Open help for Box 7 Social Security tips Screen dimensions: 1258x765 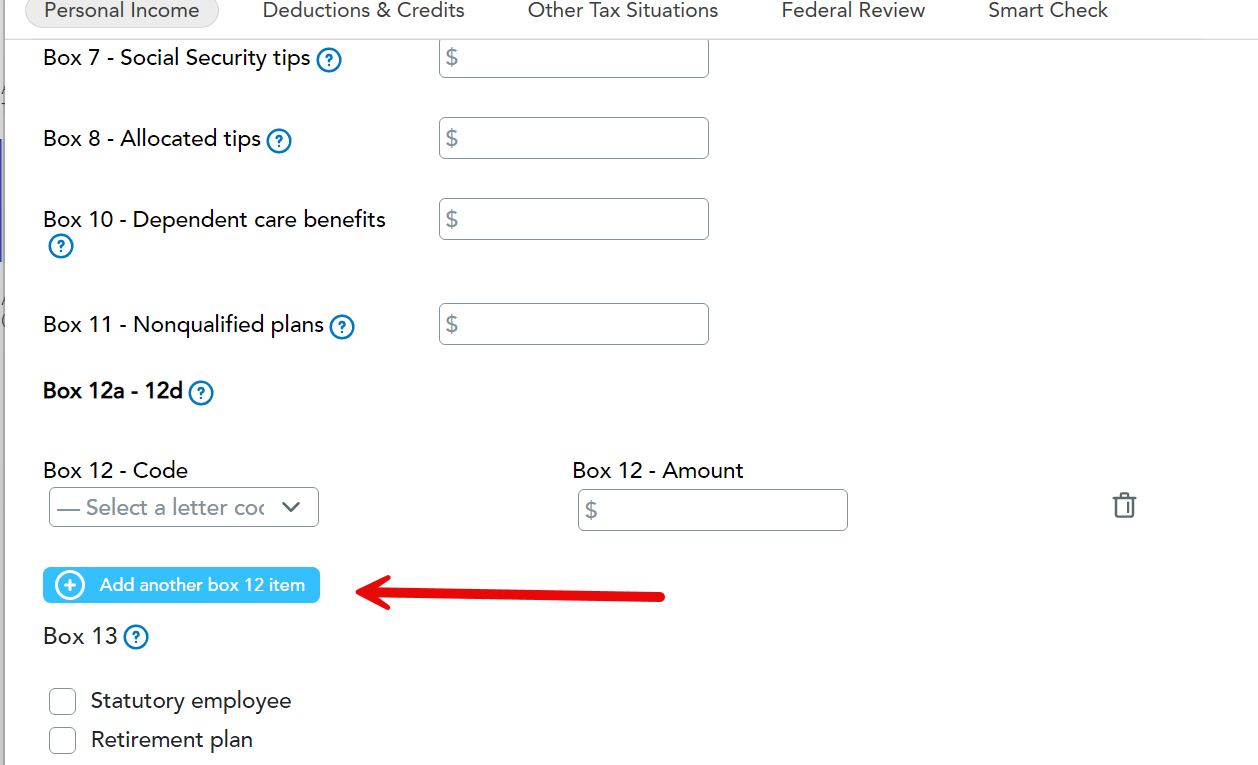[x=329, y=60]
